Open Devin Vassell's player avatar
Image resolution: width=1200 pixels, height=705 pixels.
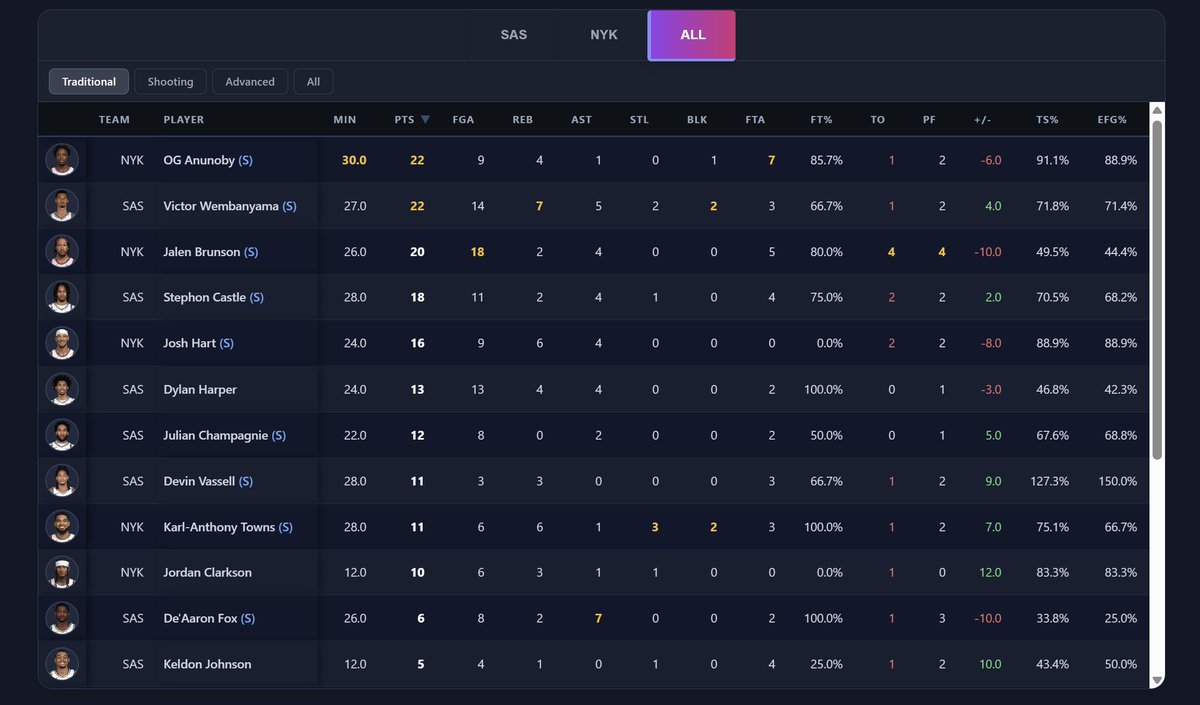pos(62,481)
